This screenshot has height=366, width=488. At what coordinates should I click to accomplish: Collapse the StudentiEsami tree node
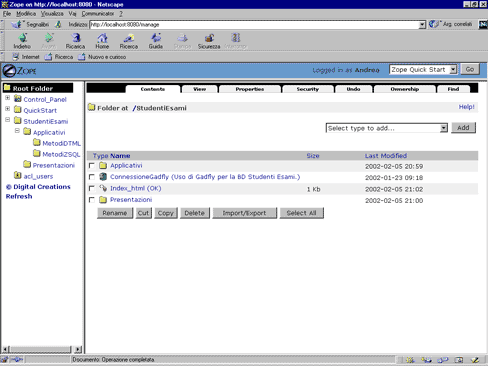tap(7, 120)
